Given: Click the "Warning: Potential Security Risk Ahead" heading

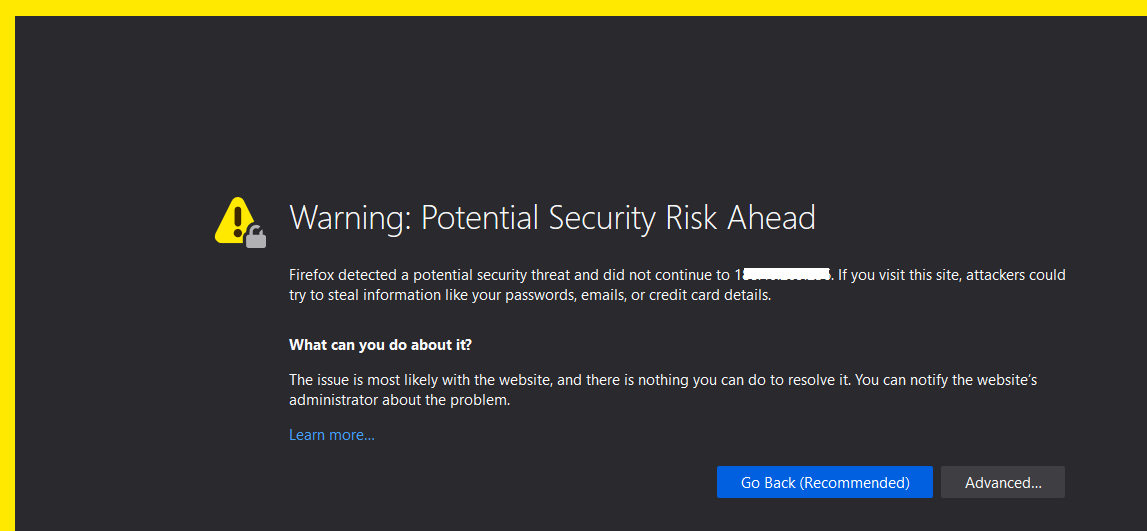Looking at the screenshot, I should pos(552,217).
